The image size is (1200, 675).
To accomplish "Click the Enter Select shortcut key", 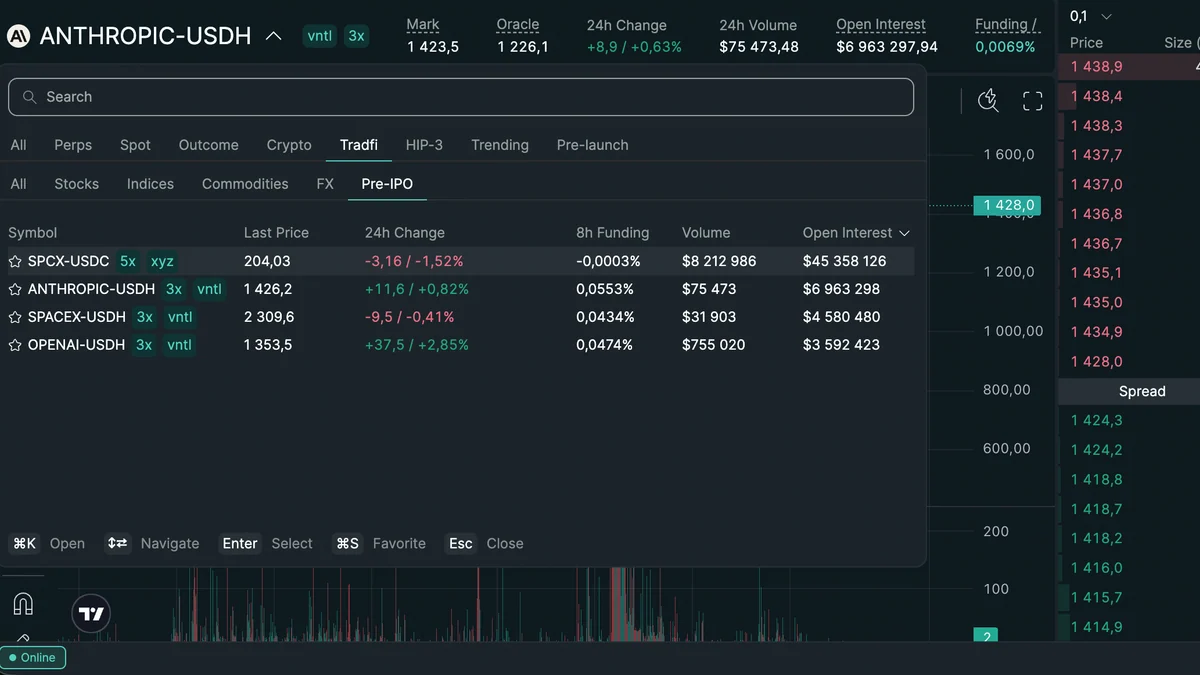I will pos(240,543).
